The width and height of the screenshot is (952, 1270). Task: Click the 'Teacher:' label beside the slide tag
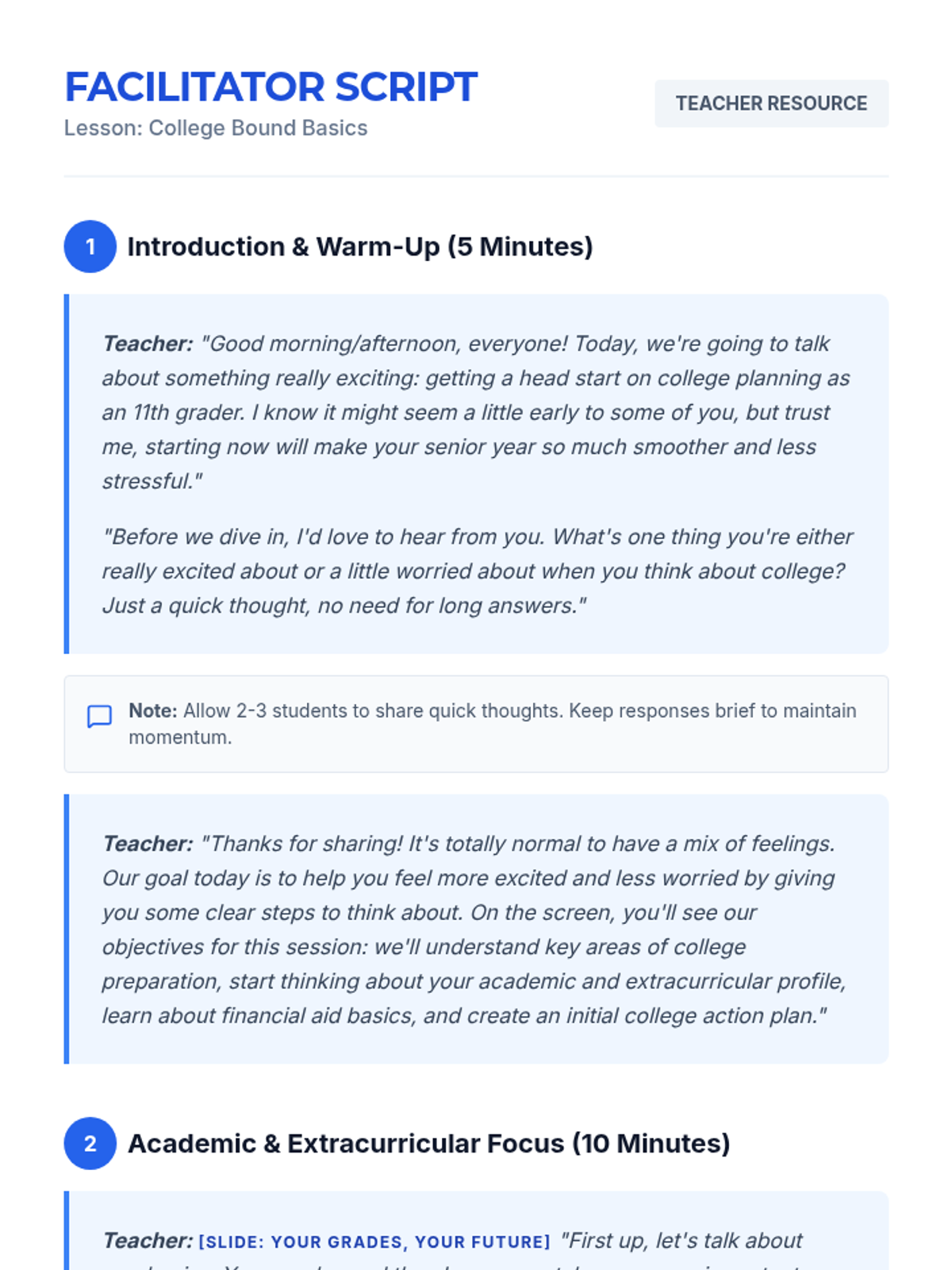[x=148, y=1241]
